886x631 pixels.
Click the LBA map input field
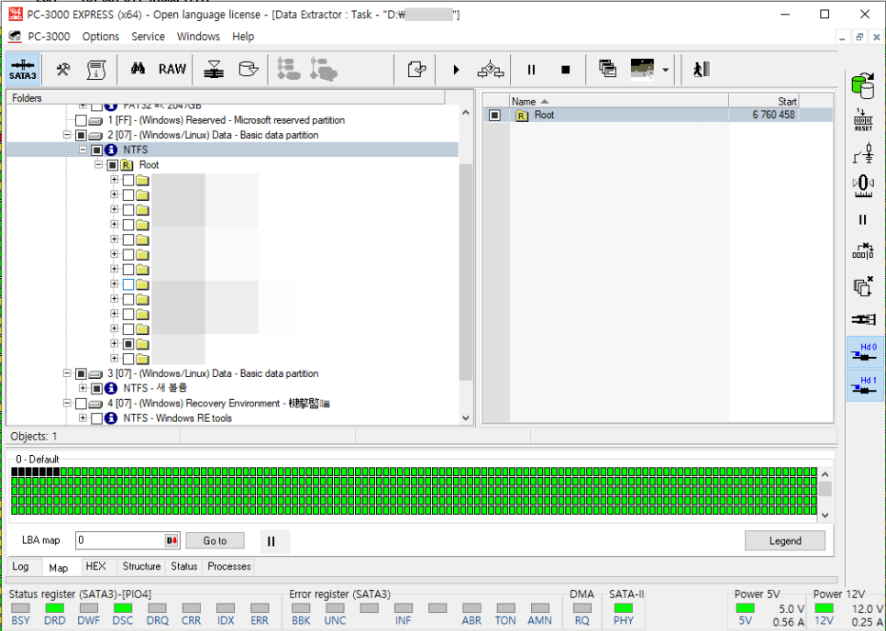tap(120, 541)
